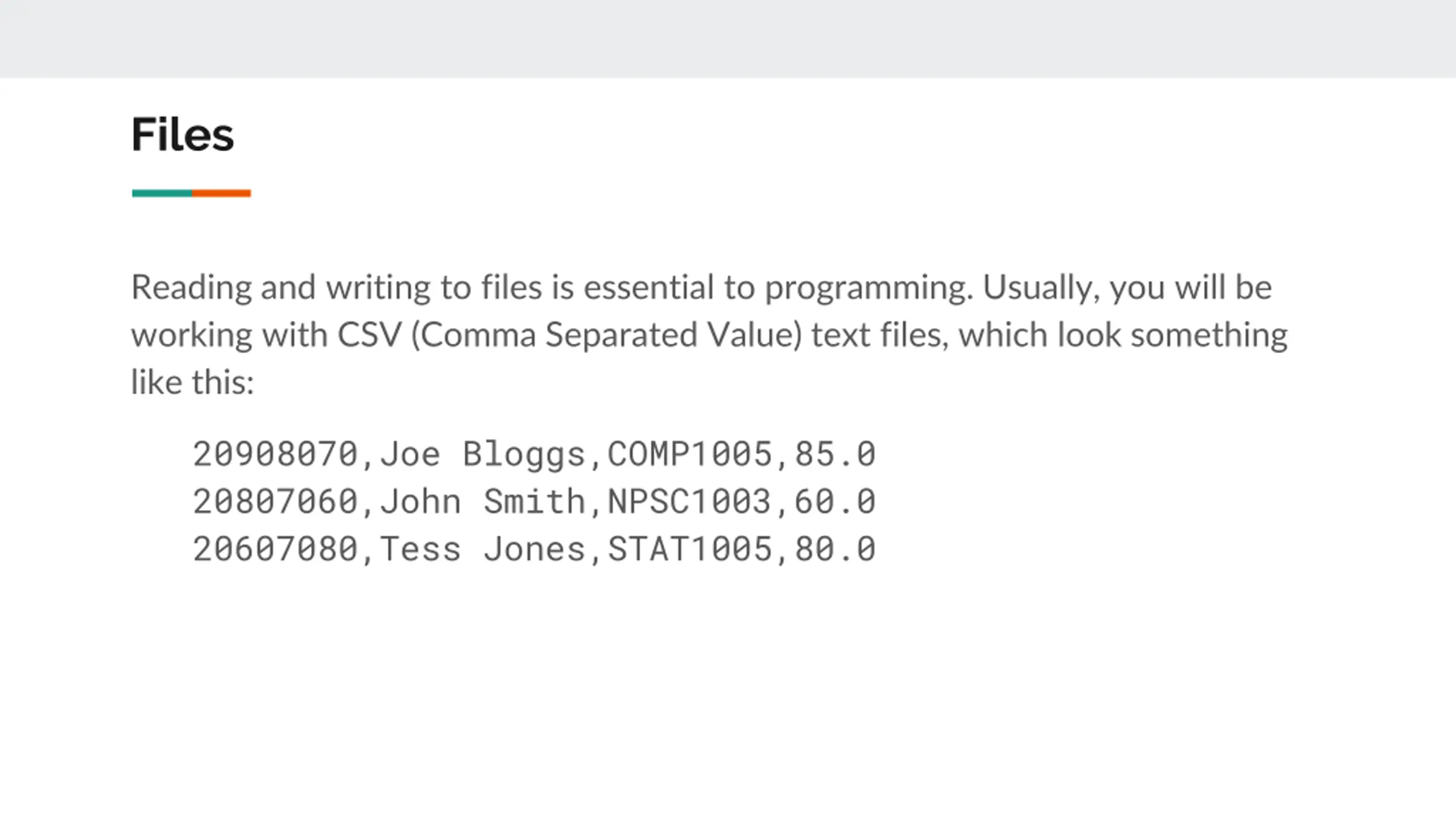
Task: Click the grey header band
Action: point(728,39)
